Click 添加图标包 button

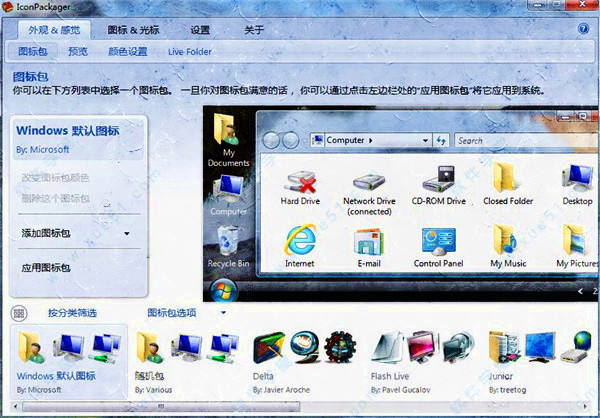46,233
